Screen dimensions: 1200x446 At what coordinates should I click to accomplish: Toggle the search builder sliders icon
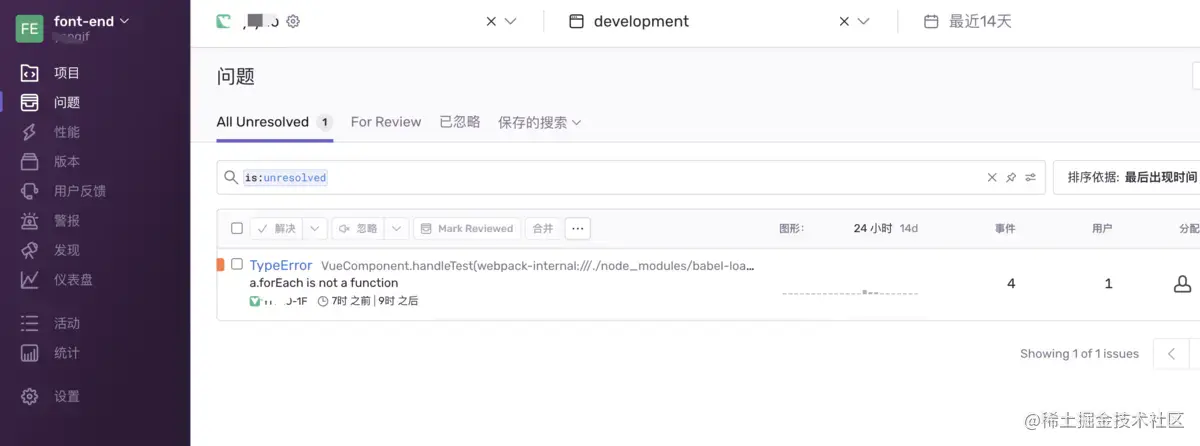[x=1030, y=177]
